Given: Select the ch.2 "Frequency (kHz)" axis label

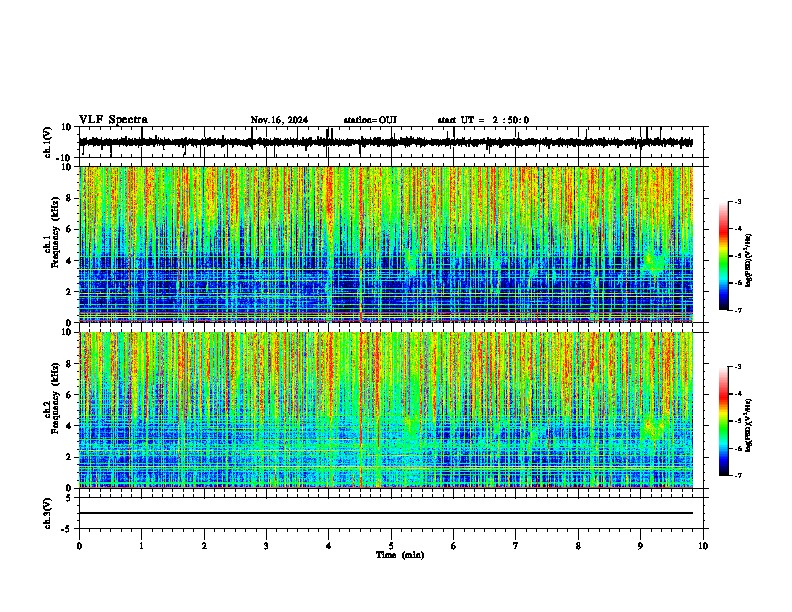Looking at the screenshot, I should pyautogui.click(x=55, y=398).
